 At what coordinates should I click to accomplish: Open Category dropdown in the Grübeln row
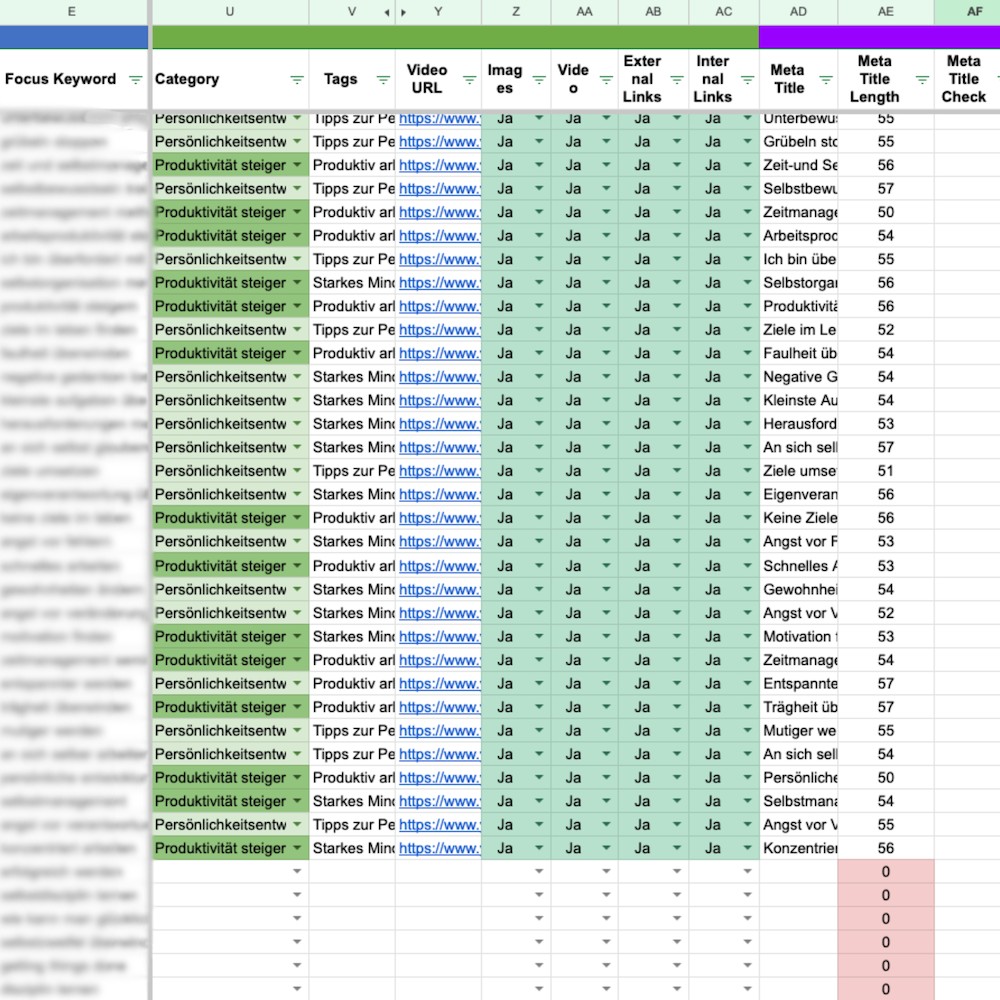click(x=297, y=142)
